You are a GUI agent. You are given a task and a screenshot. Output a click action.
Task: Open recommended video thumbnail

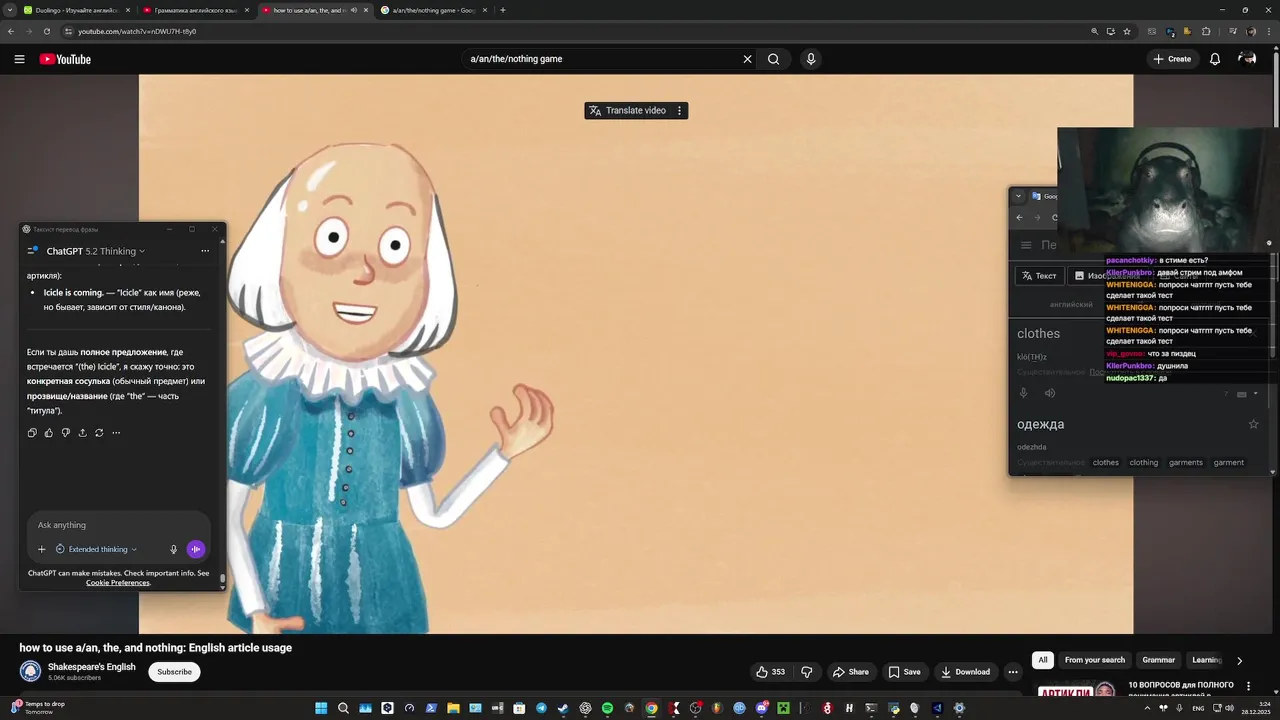[x=1077, y=688]
